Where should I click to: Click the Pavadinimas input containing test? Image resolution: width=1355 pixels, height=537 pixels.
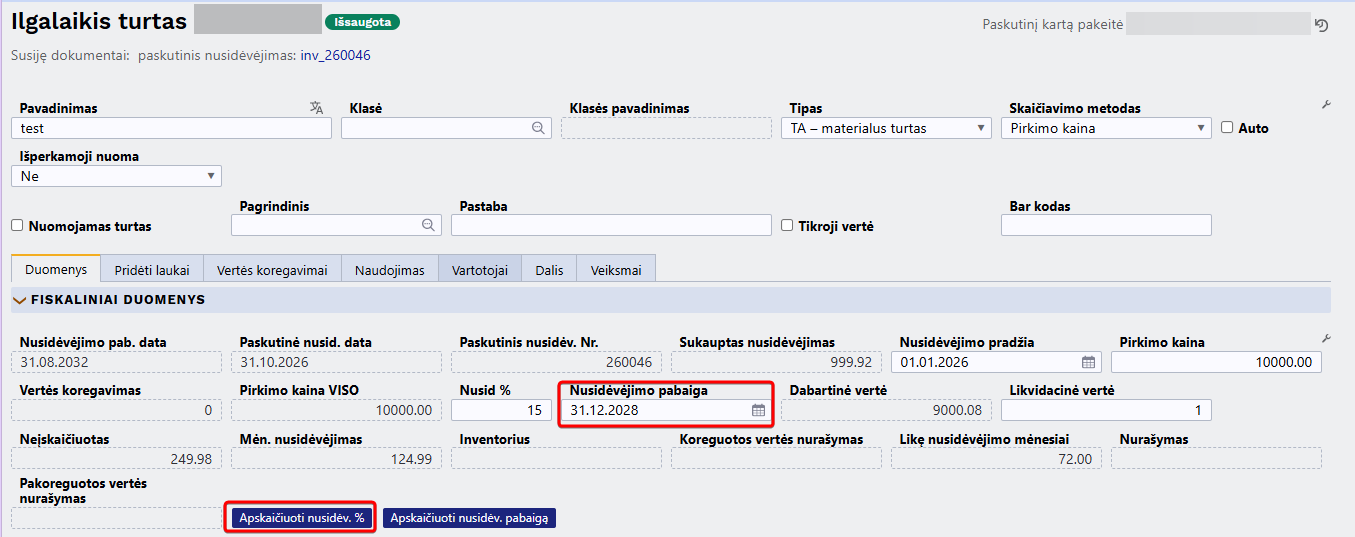(171, 128)
